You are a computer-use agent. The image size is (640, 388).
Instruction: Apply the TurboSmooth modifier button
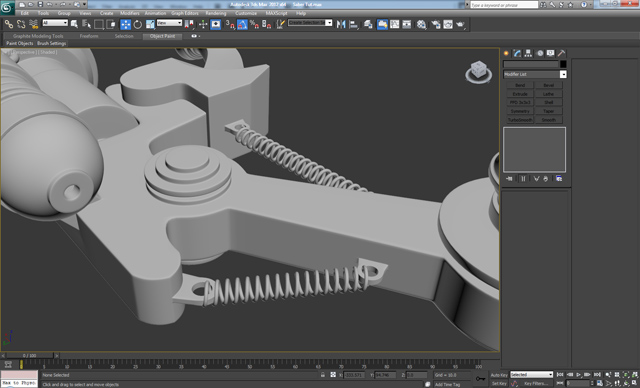pos(520,120)
